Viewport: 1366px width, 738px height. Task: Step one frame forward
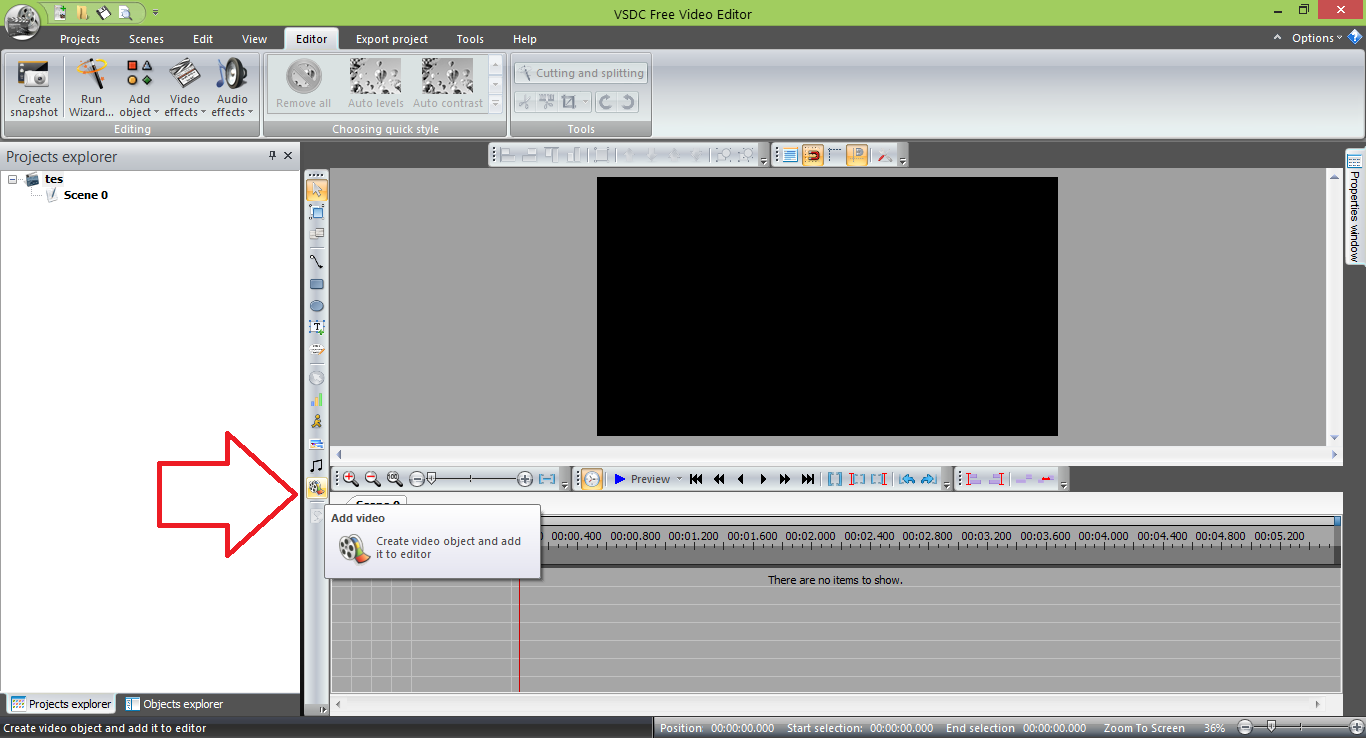pyautogui.click(x=763, y=479)
